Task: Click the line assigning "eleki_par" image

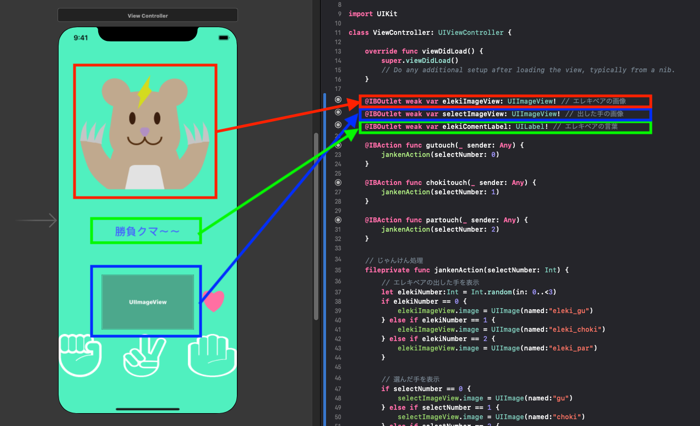Action: pyautogui.click(x=497, y=348)
